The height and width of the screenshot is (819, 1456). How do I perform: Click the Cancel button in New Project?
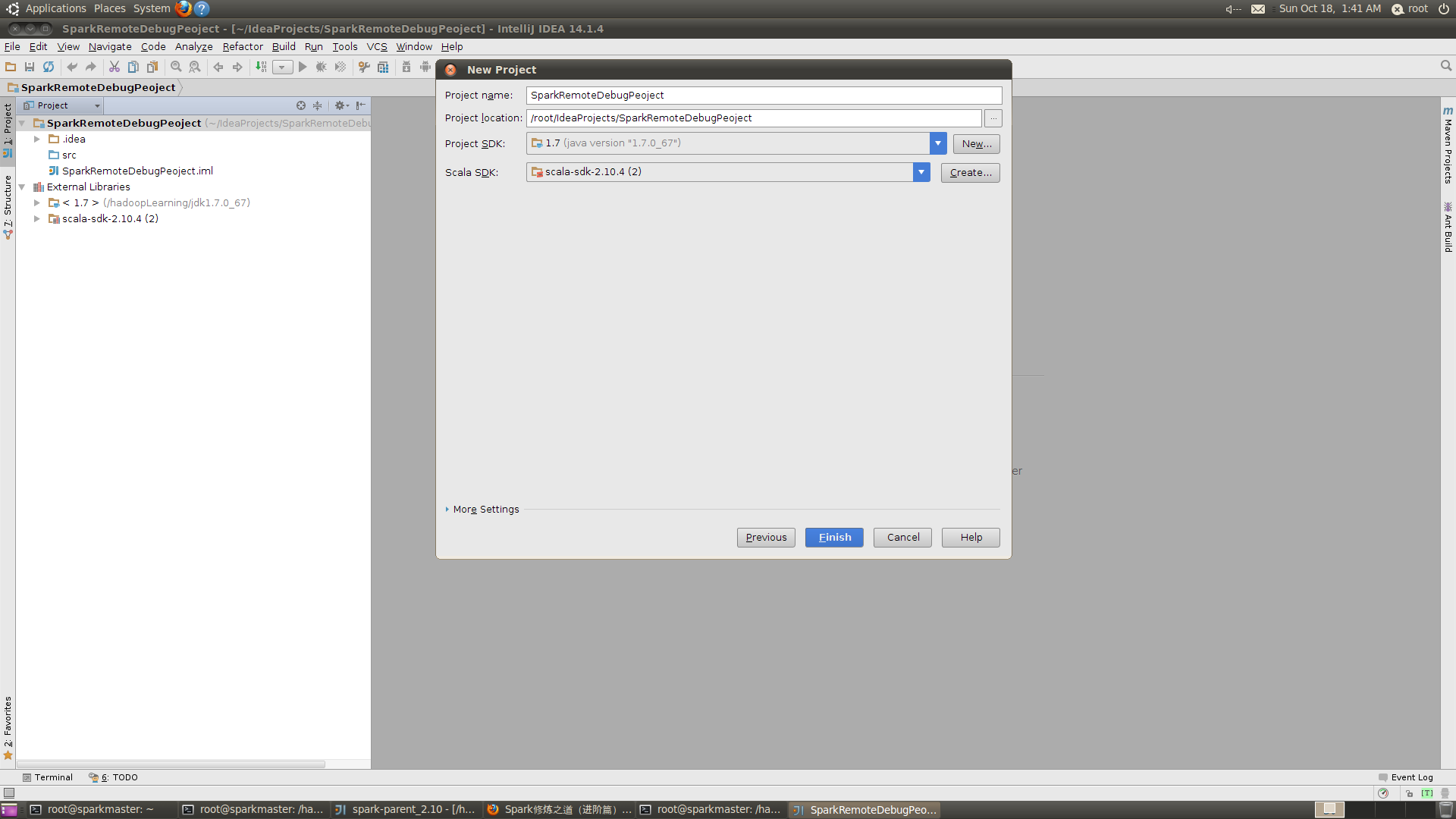point(902,537)
